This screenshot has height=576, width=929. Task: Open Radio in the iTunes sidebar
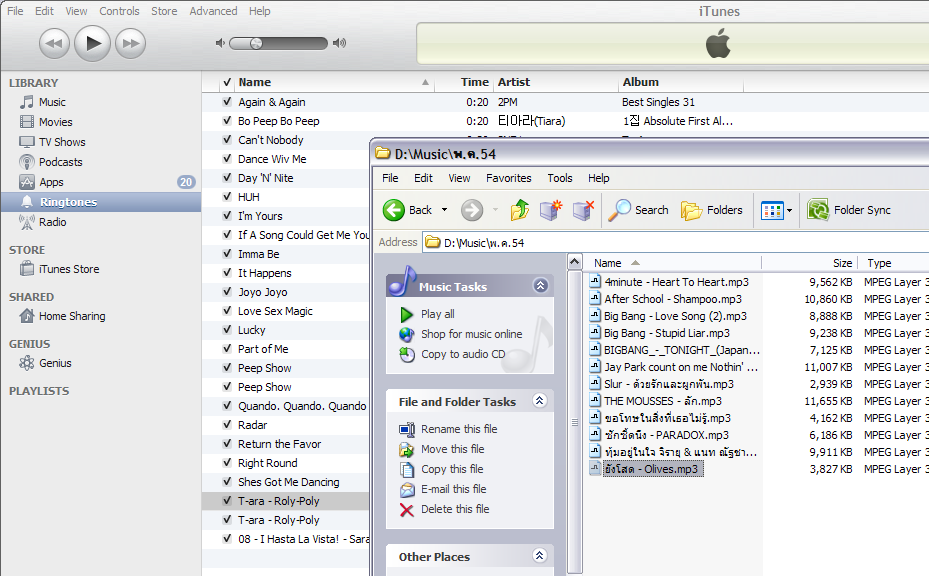(52, 222)
